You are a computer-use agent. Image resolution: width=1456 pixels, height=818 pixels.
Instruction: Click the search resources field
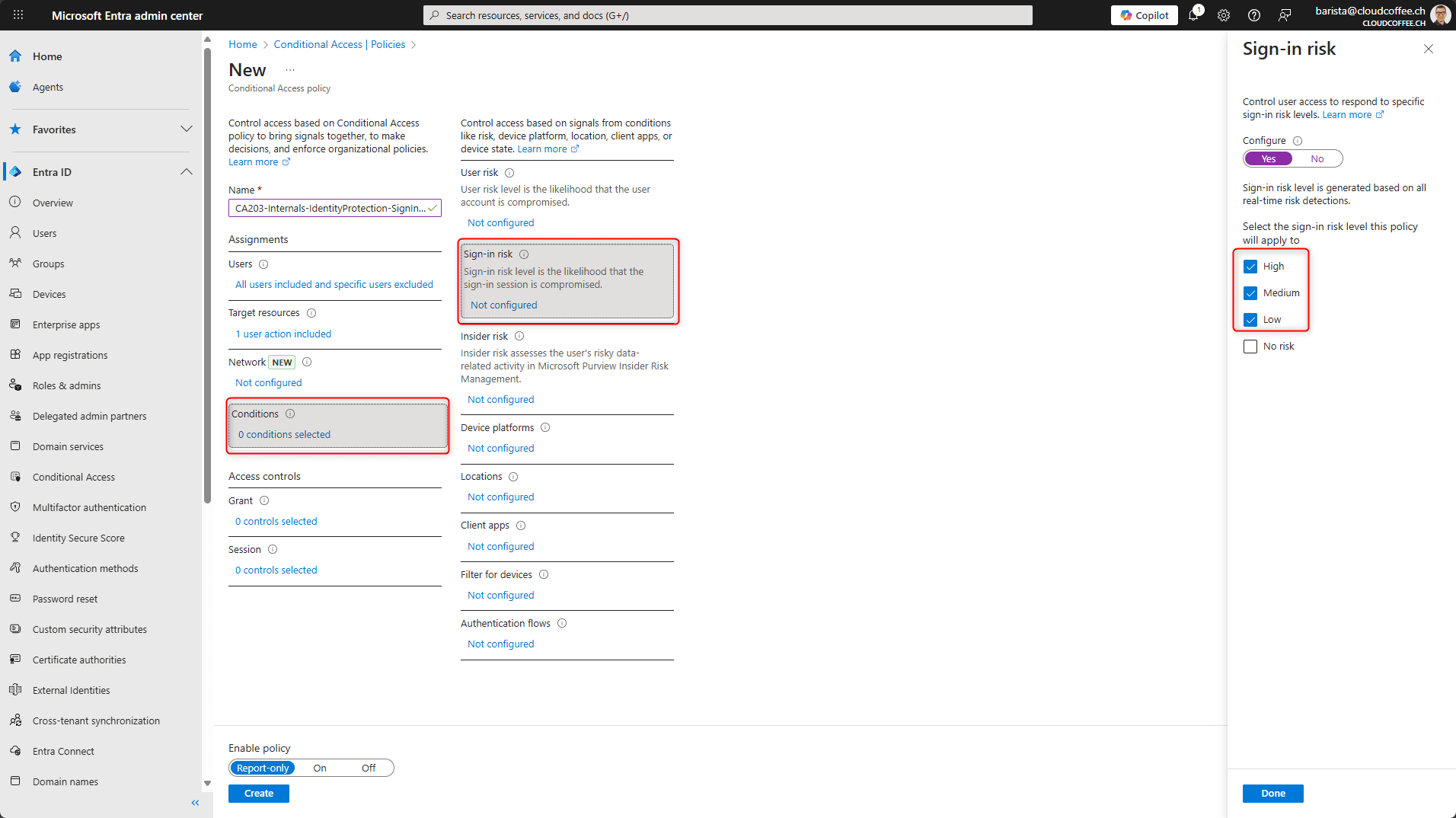727,14
